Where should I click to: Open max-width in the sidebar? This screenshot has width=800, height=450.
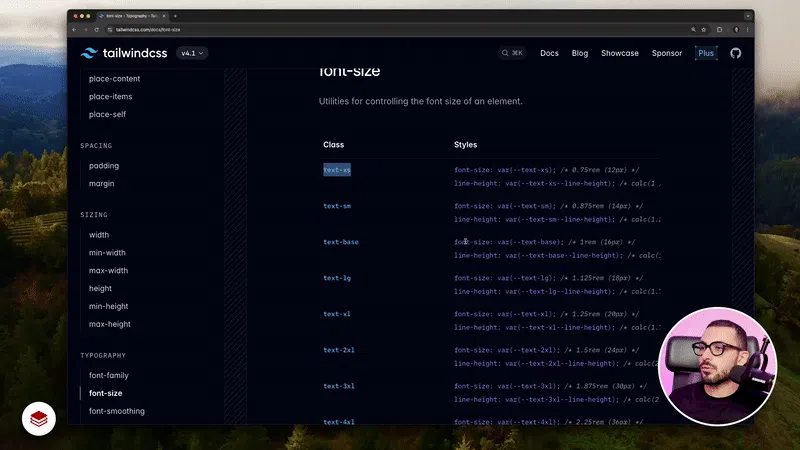[108, 270]
